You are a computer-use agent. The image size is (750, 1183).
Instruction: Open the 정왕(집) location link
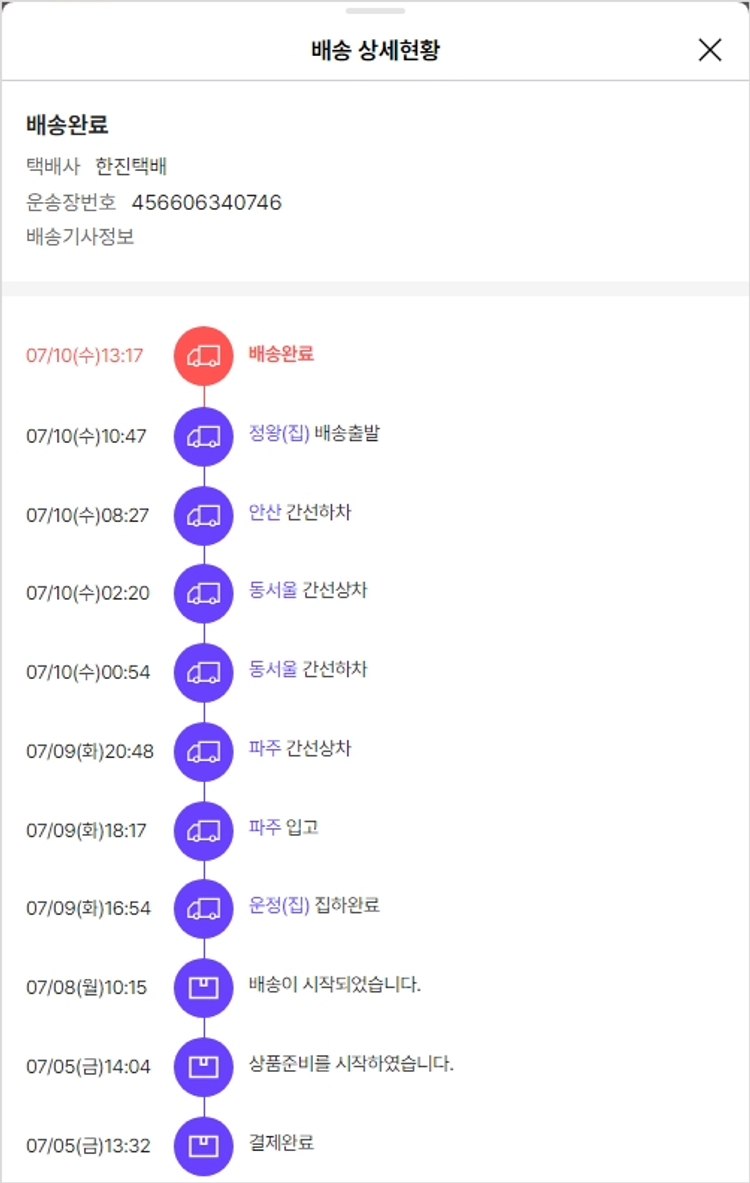(279, 434)
